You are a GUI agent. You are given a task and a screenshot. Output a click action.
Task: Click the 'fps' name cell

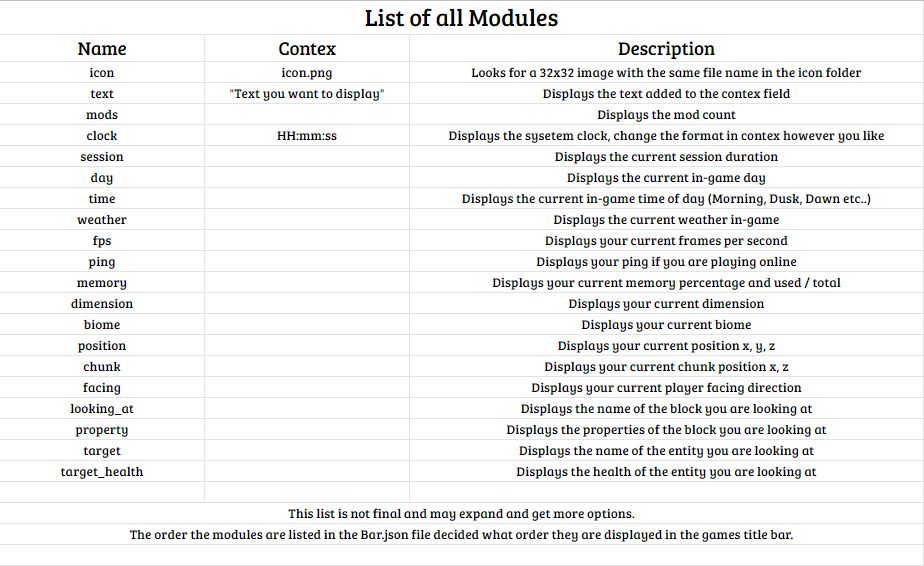(x=102, y=241)
